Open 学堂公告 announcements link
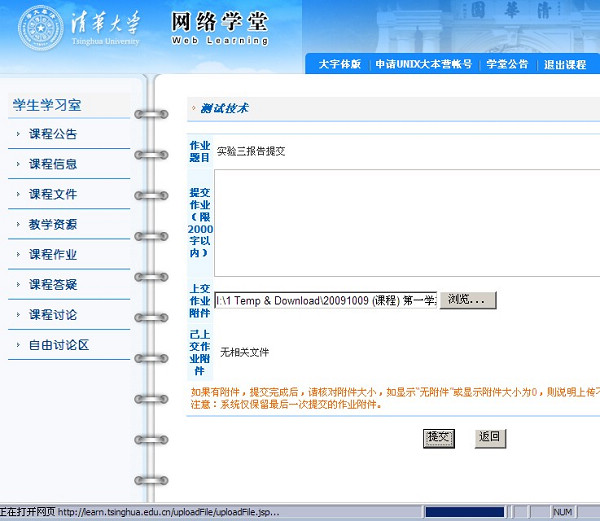 pos(507,64)
